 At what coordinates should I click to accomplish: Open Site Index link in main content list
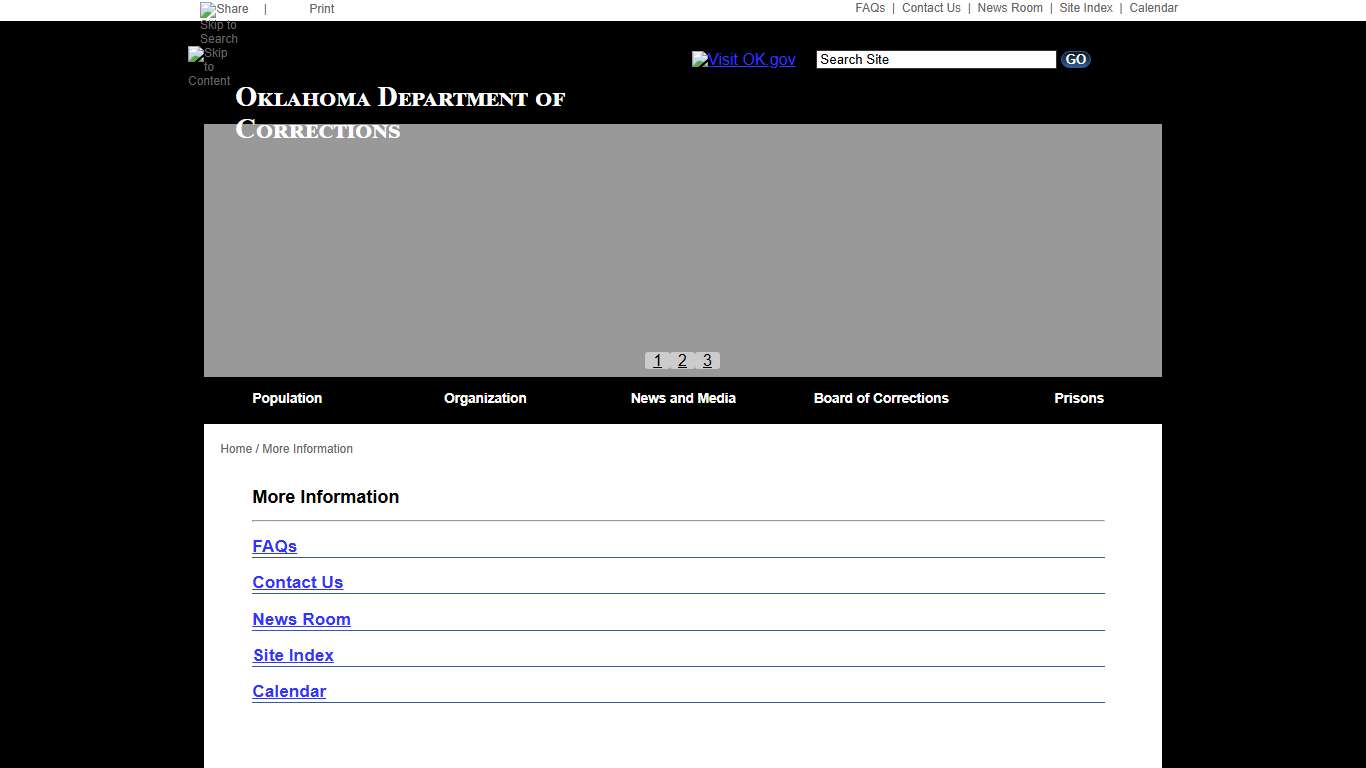tap(293, 656)
